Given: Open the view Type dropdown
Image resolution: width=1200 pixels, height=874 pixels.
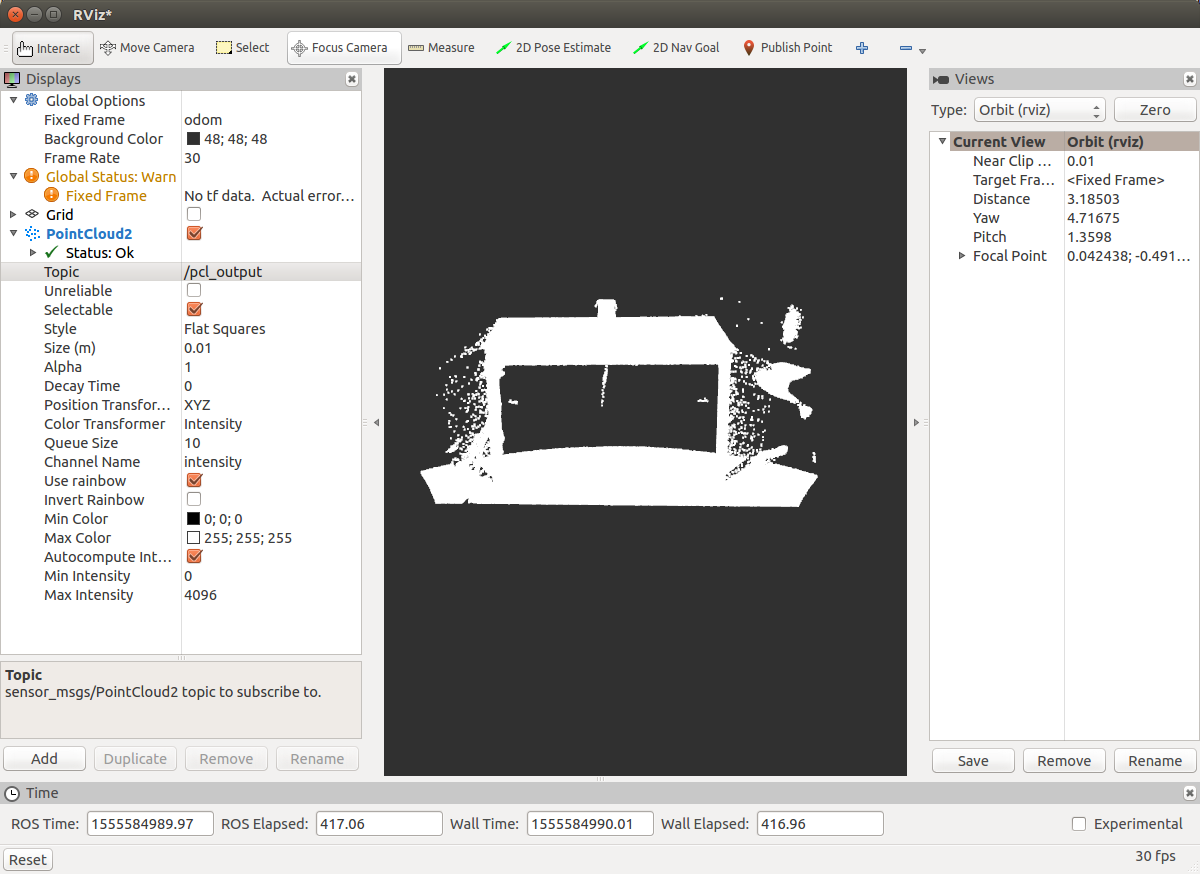Looking at the screenshot, I should [1039, 110].
